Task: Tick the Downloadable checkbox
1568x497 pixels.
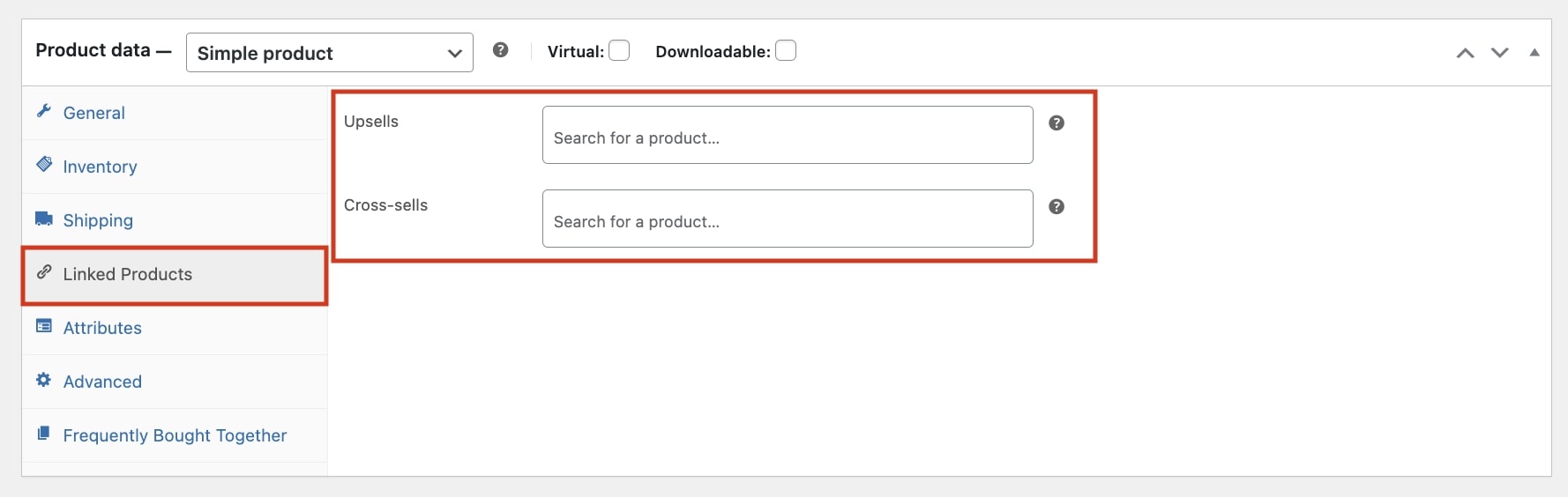Action: 786,50
